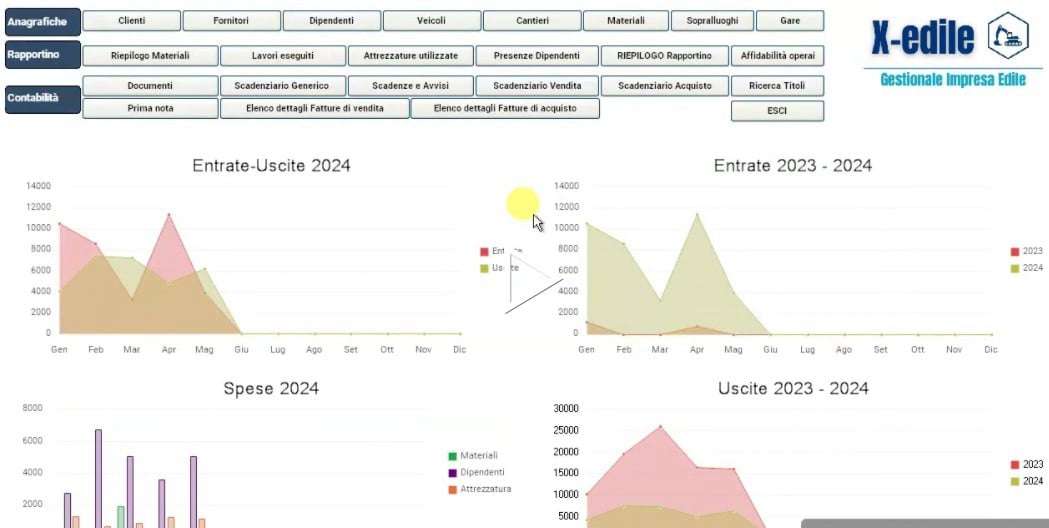Image resolution: width=1049 pixels, height=528 pixels.
Task: Open the Clienti registry
Action: pos(132,21)
